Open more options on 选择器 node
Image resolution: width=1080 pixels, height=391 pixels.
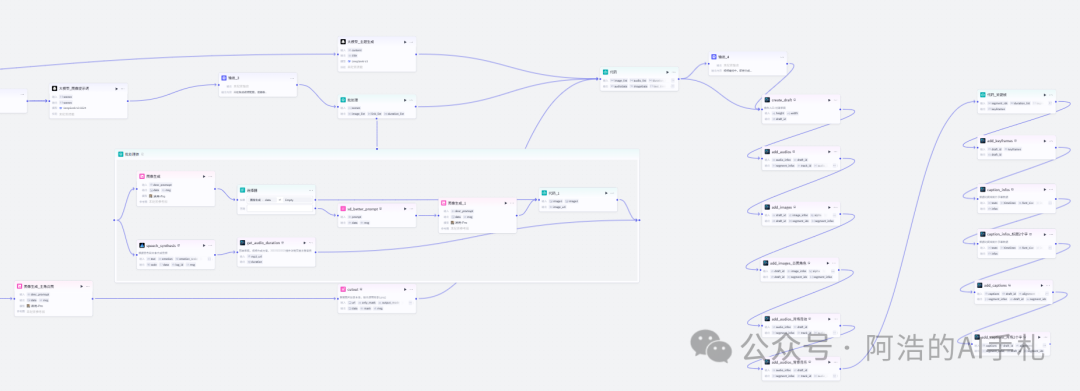tap(311, 190)
